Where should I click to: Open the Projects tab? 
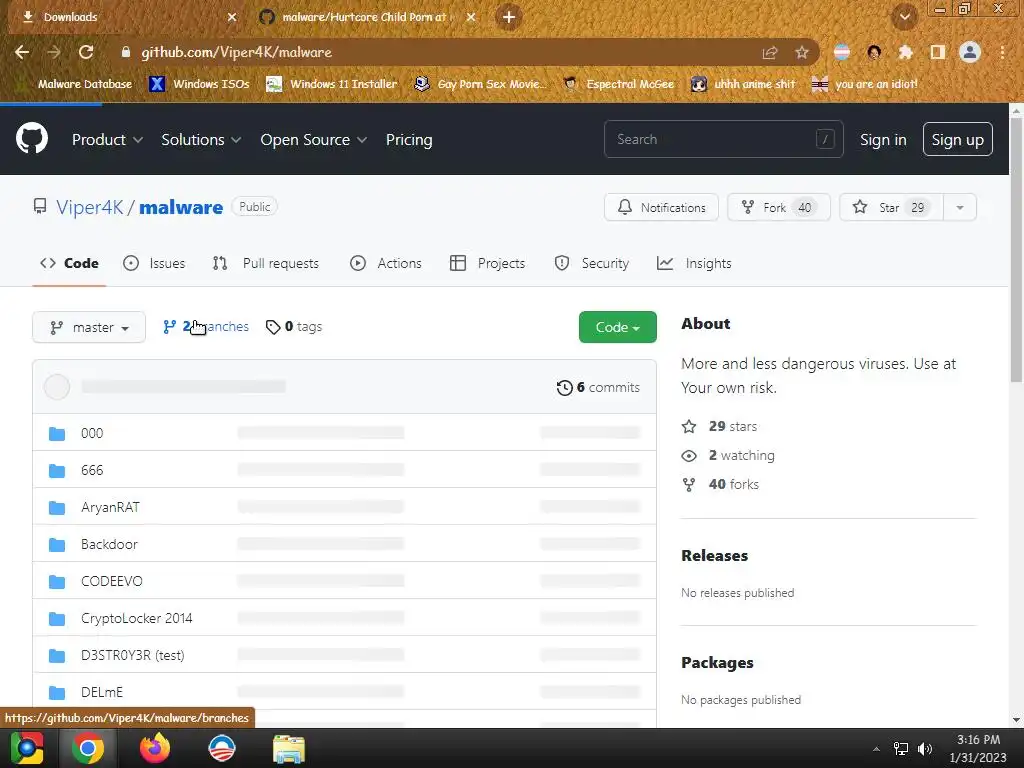pyautogui.click(x=488, y=263)
